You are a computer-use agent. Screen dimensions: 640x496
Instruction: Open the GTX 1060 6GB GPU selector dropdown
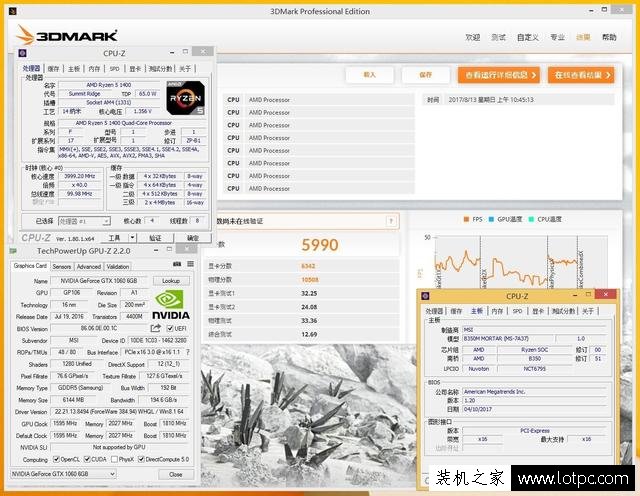pos(63,474)
